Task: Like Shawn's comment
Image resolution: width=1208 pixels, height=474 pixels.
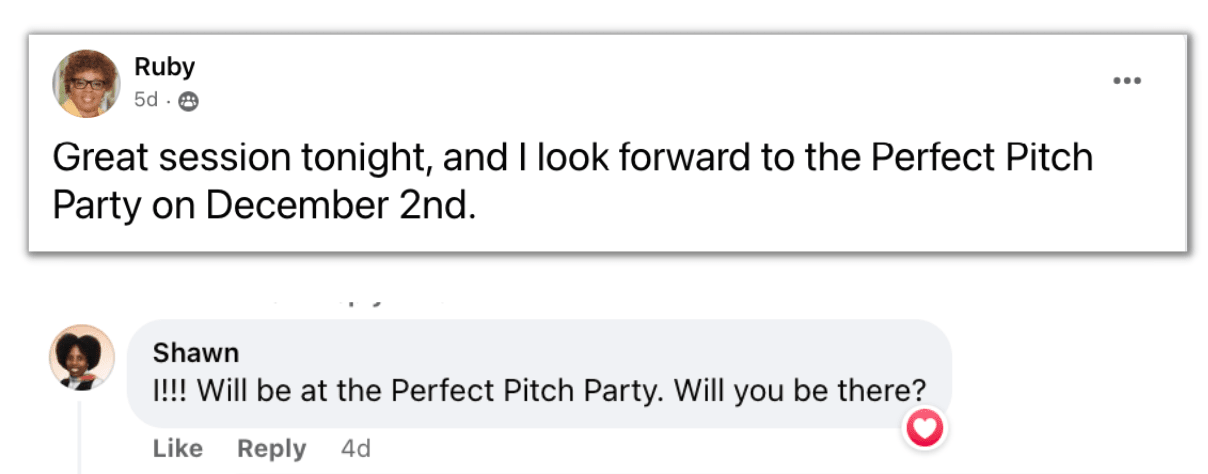Action: pyautogui.click(x=177, y=449)
